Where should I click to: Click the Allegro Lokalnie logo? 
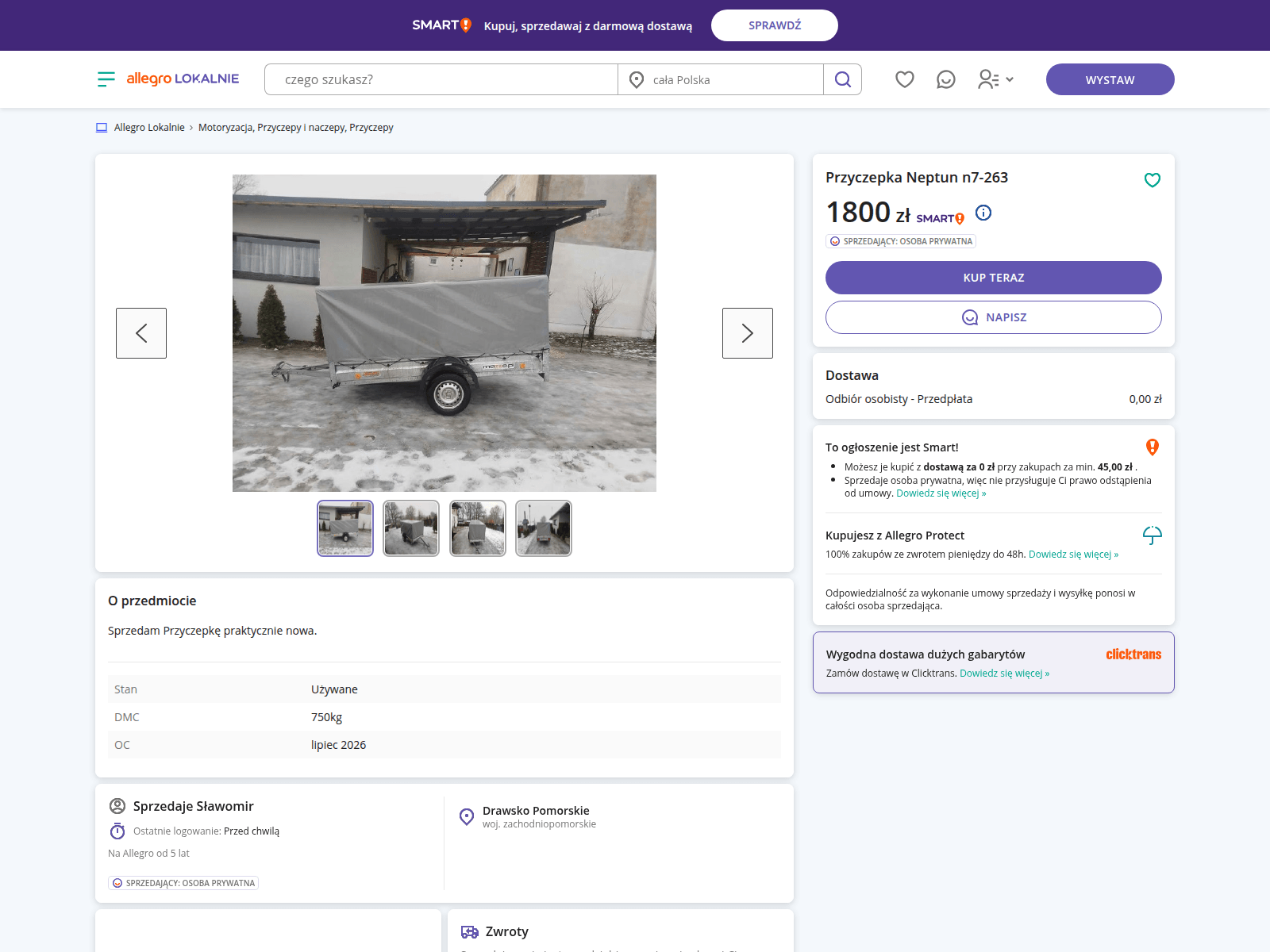183,79
